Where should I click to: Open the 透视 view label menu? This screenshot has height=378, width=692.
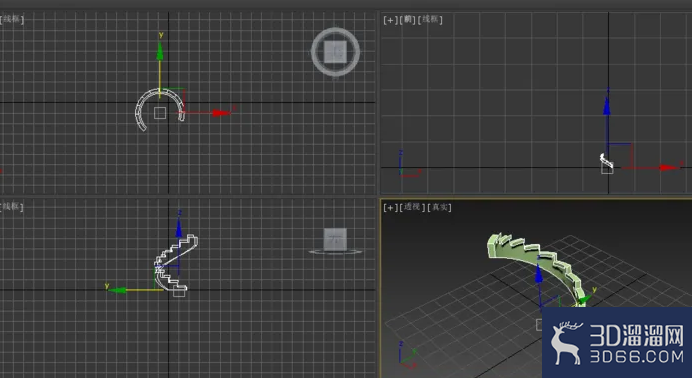[412, 207]
